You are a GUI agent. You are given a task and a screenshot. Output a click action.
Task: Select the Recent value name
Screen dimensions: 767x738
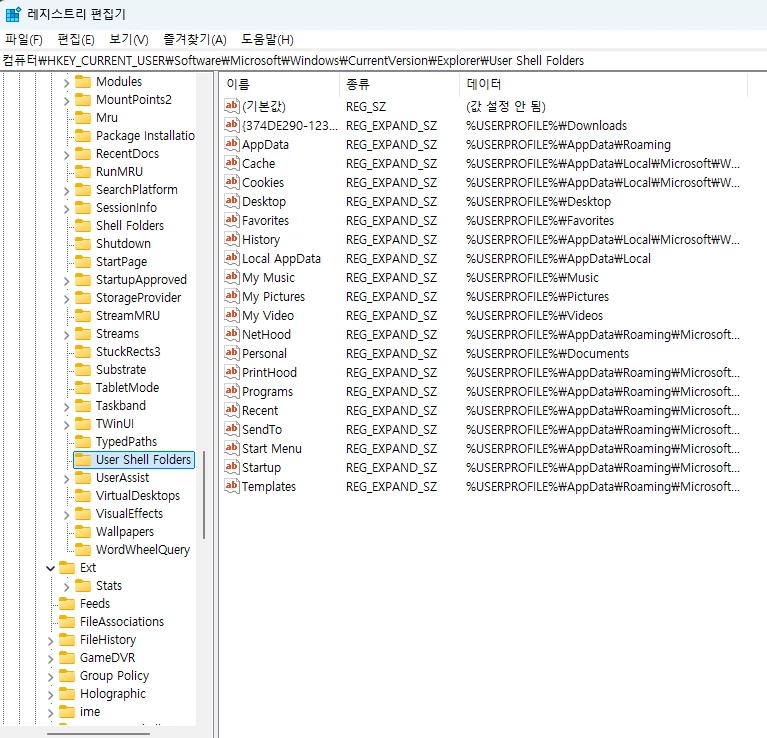pos(260,411)
